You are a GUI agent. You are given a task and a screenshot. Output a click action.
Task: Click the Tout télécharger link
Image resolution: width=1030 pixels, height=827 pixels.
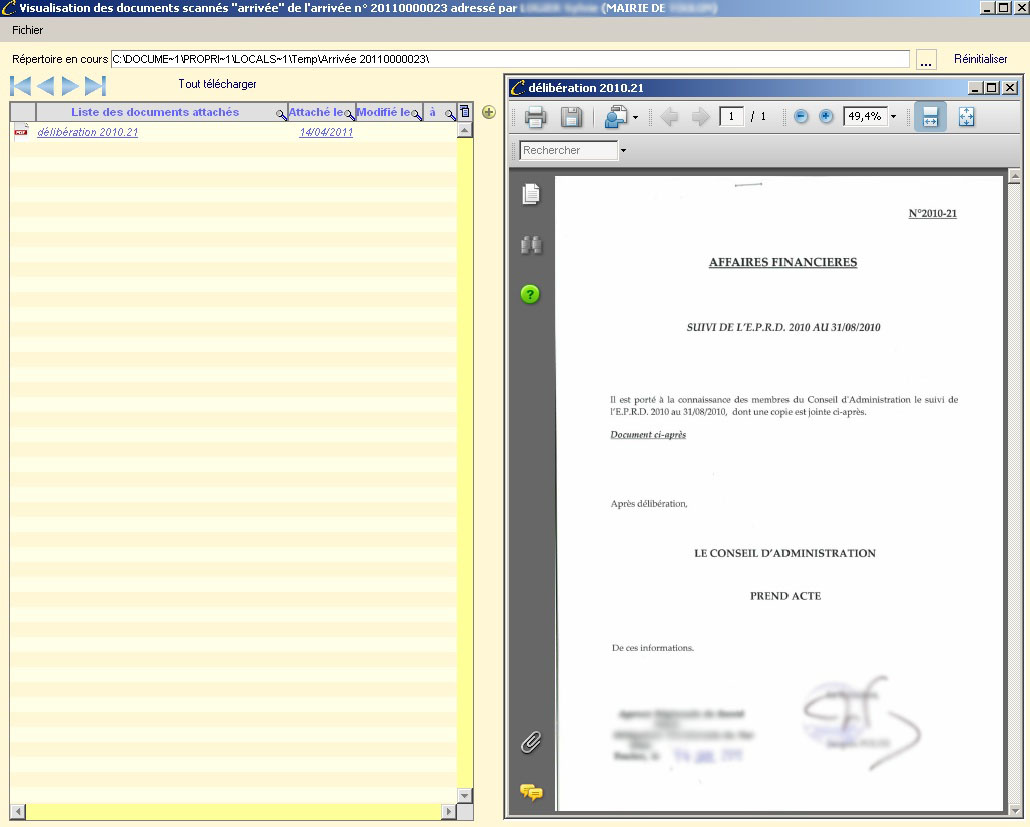coord(217,84)
